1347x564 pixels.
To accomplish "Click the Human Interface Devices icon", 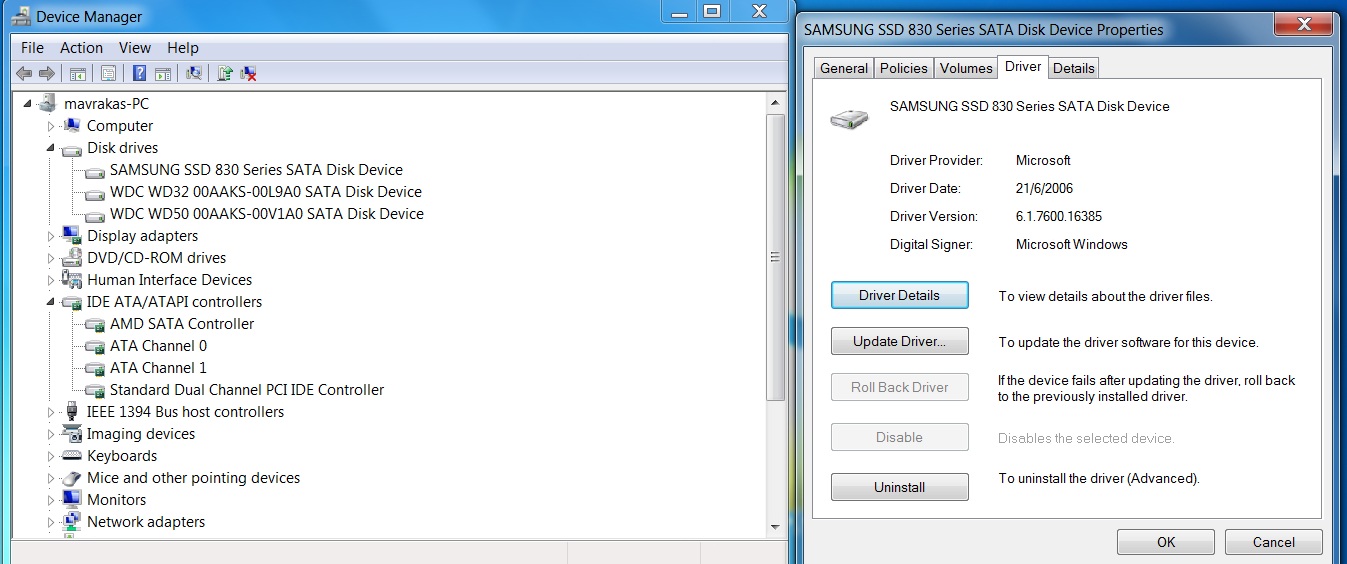I will click(x=71, y=279).
